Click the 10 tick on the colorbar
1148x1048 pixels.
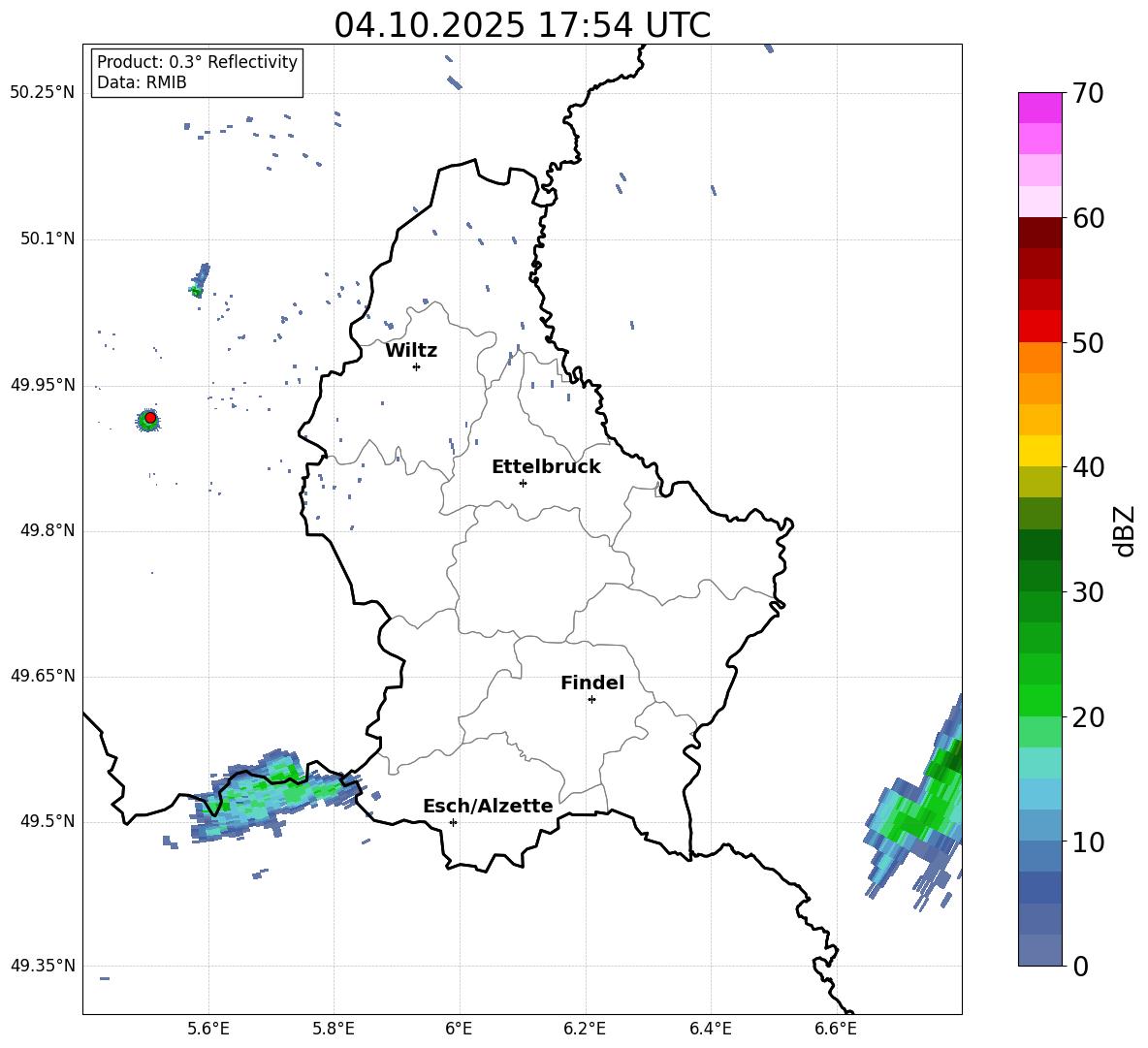pyautogui.click(x=1088, y=842)
